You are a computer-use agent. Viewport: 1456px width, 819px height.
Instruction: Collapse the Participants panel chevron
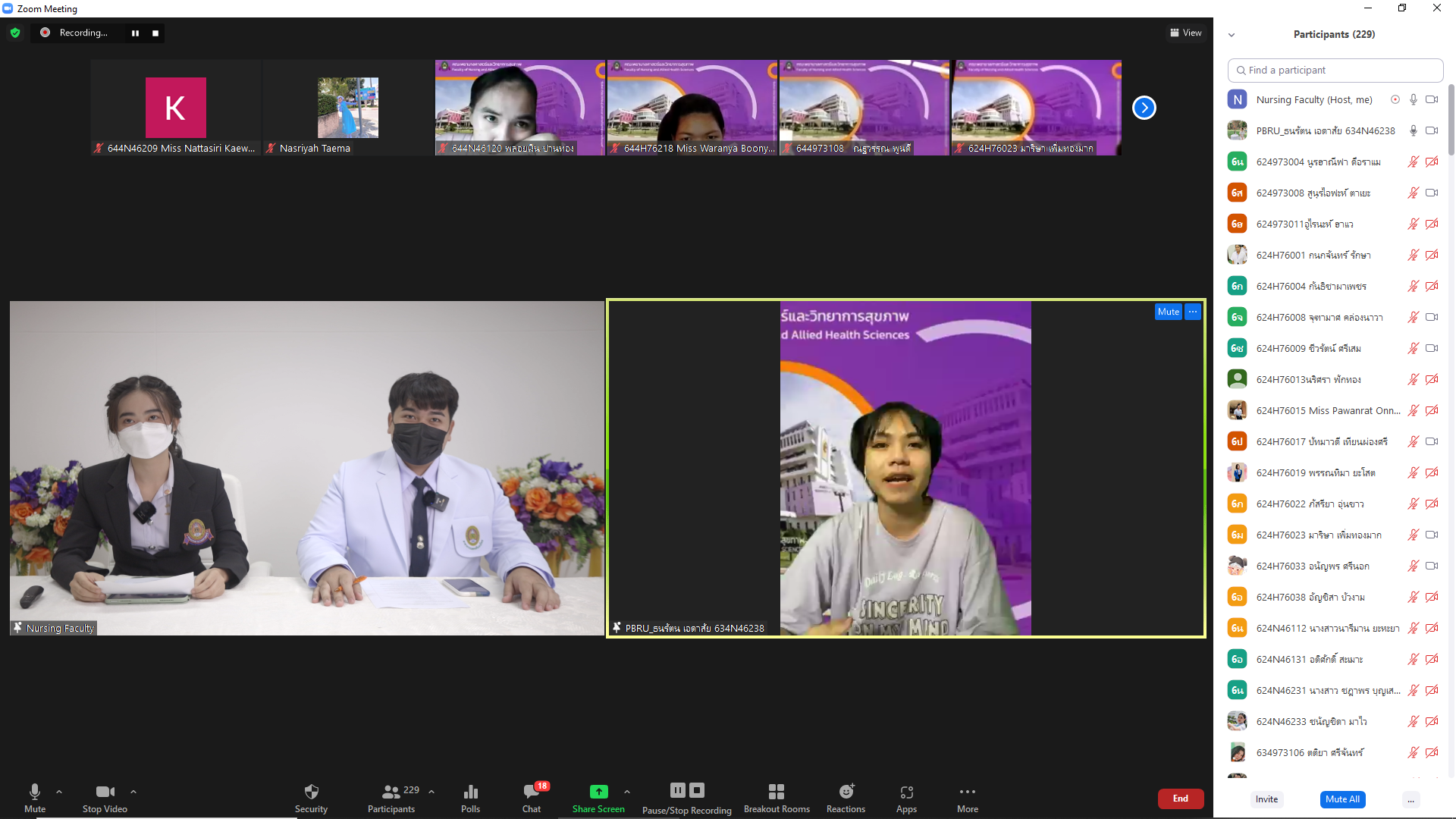point(1232,35)
